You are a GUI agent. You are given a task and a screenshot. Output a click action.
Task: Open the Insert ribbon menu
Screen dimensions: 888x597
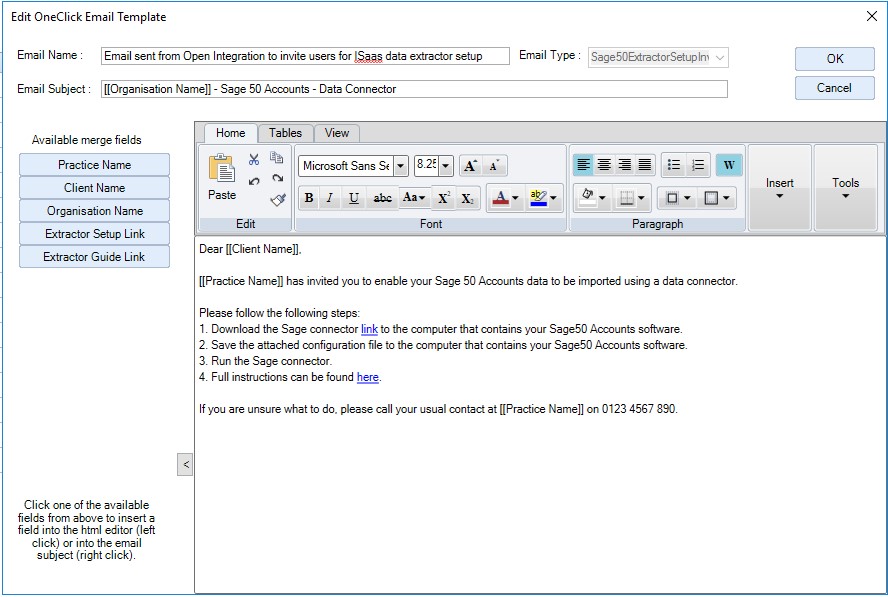click(779, 188)
